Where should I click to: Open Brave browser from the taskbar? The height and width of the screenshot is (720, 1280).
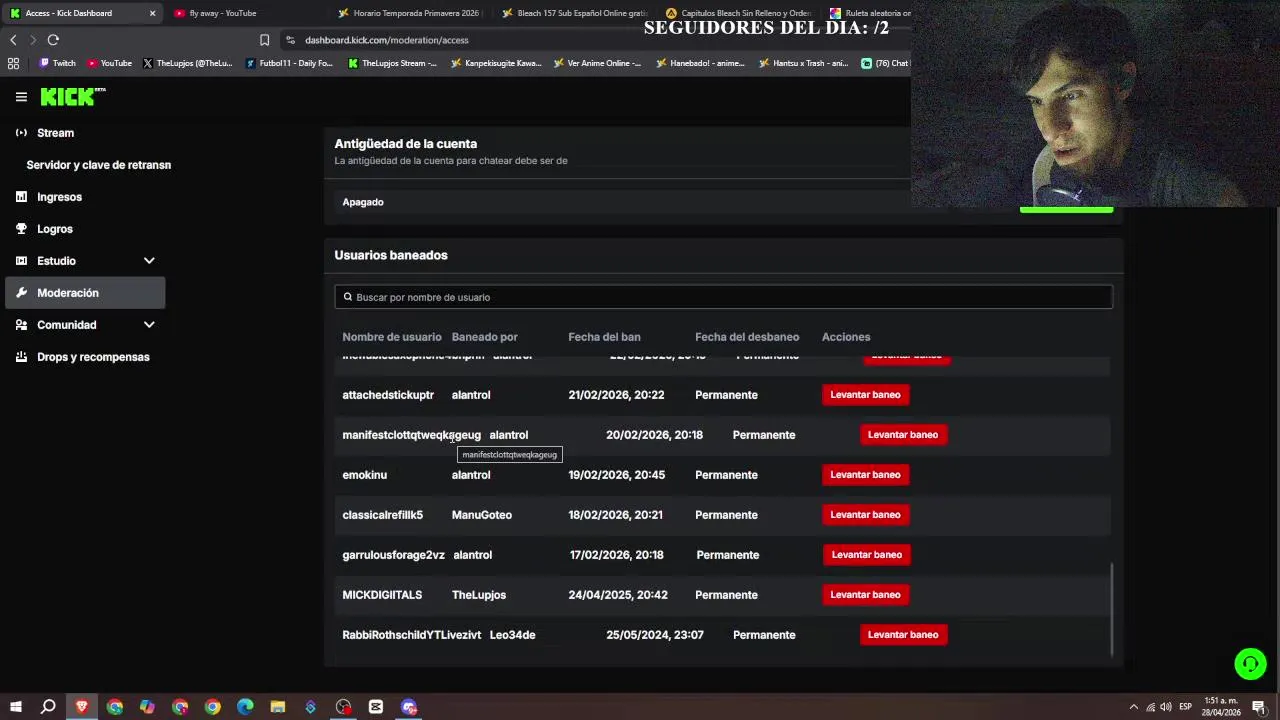(82, 707)
